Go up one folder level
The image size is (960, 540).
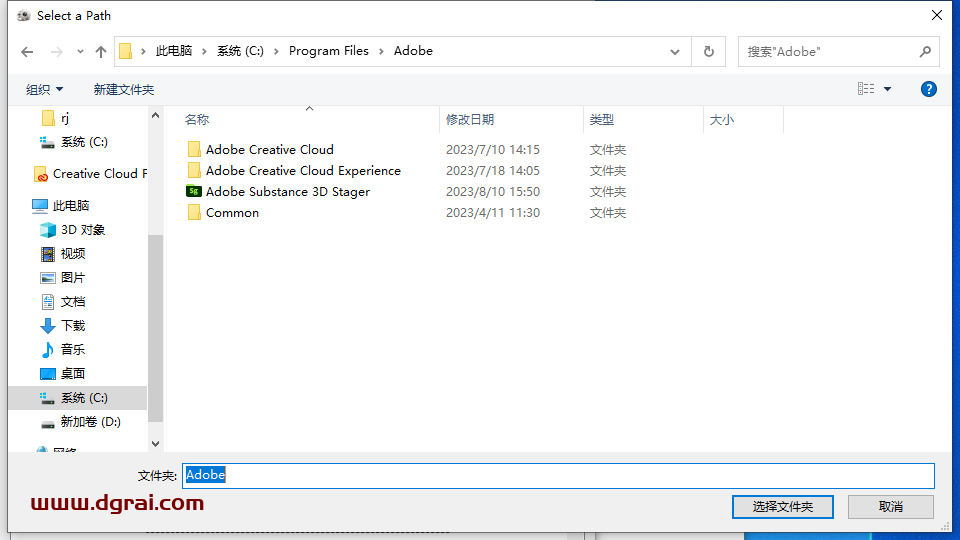[100, 52]
